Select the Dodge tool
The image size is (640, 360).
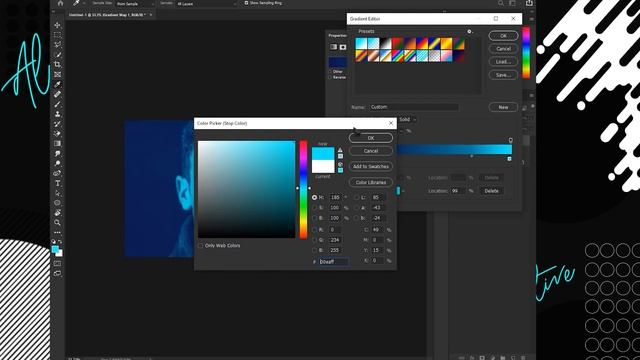(x=58, y=163)
